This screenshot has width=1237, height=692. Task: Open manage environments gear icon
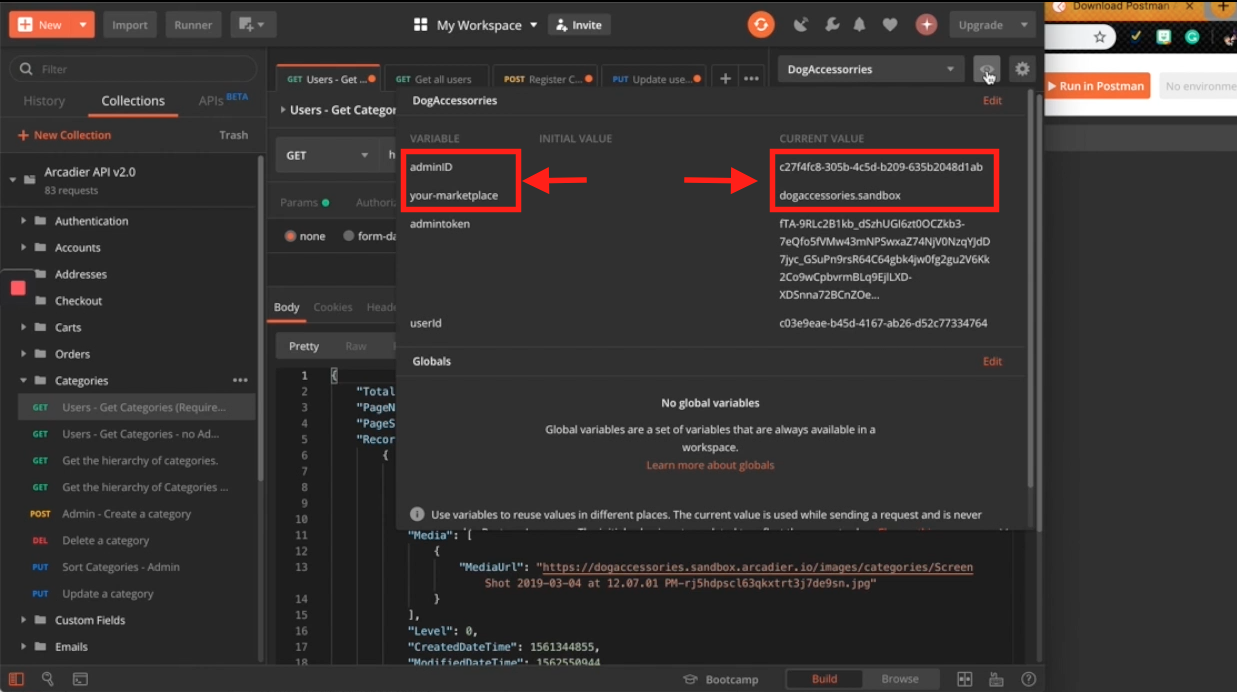point(1021,70)
